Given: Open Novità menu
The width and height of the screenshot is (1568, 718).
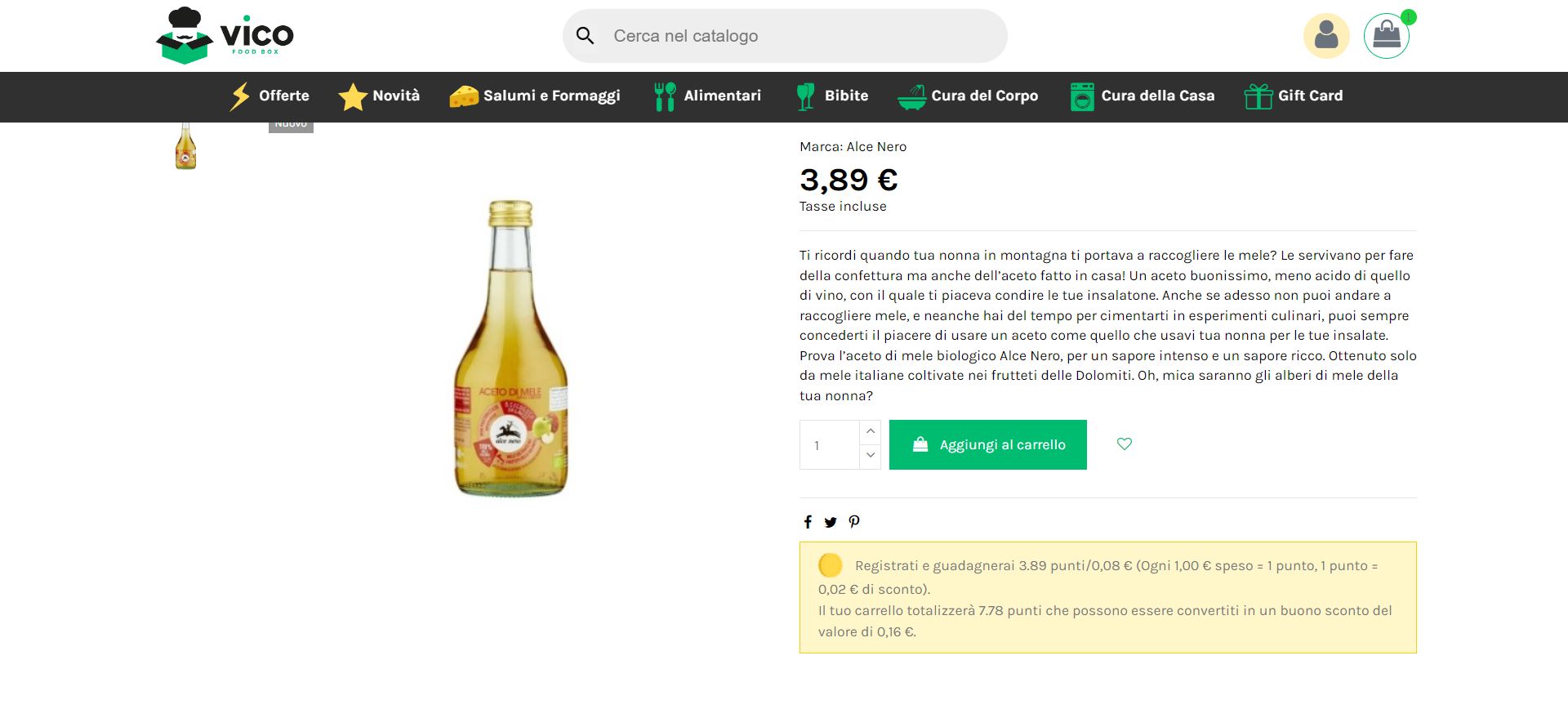Looking at the screenshot, I should pyautogui.click(x=379, y=96).
